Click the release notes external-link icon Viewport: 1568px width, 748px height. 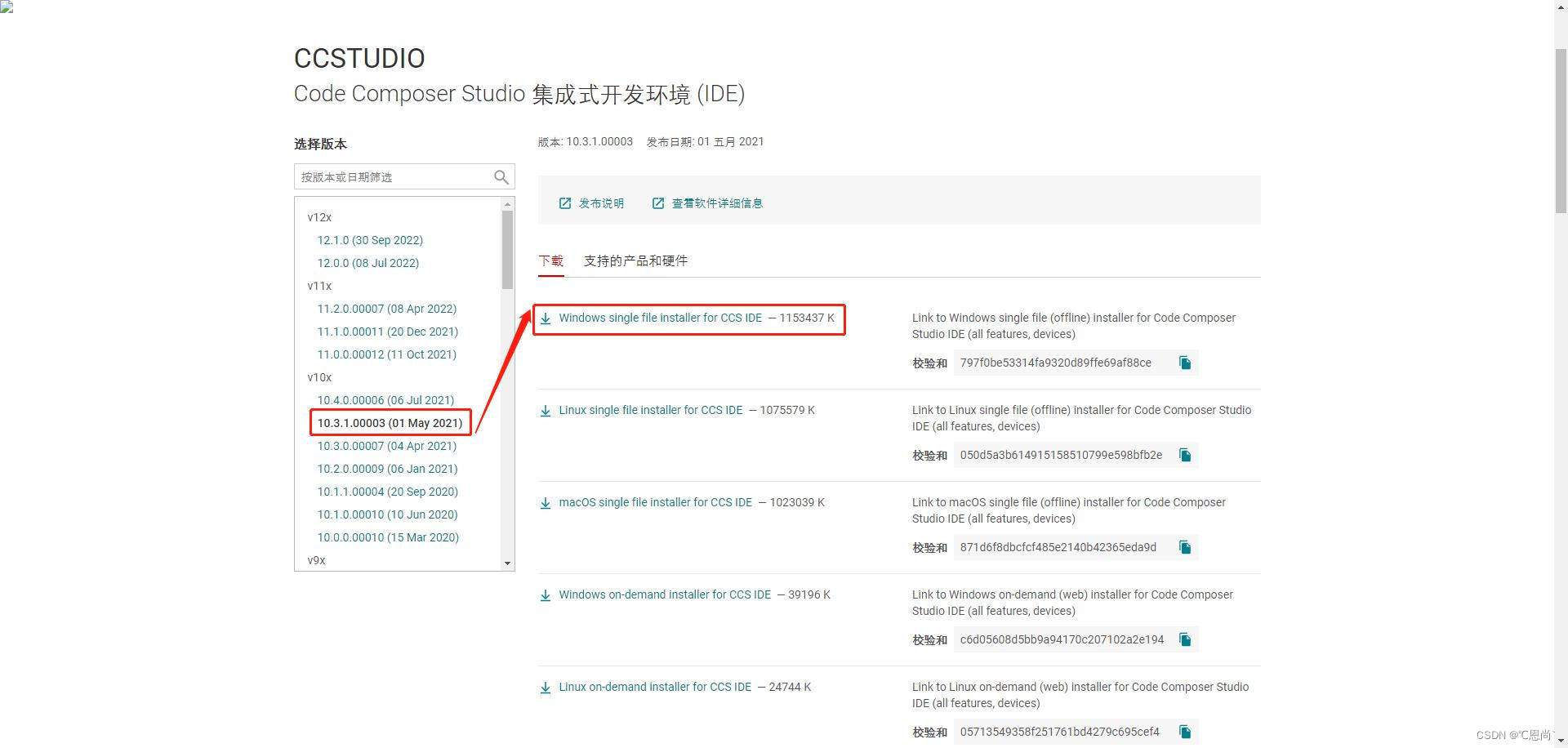point(565,203)
